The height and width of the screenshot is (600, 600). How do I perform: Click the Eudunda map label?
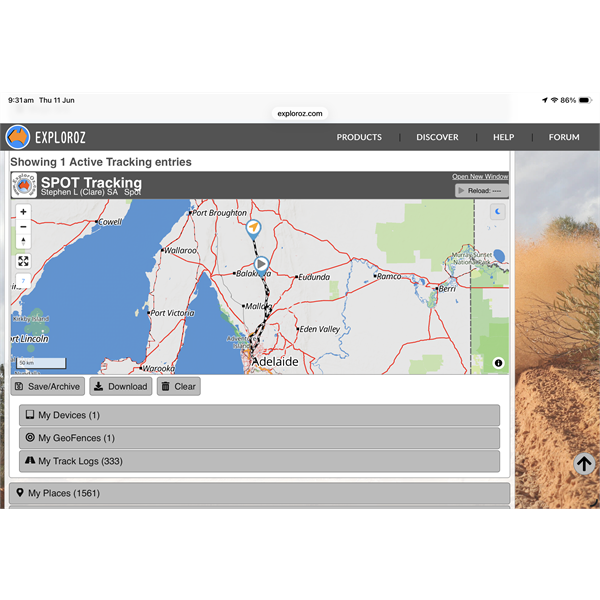click(314, 277)
